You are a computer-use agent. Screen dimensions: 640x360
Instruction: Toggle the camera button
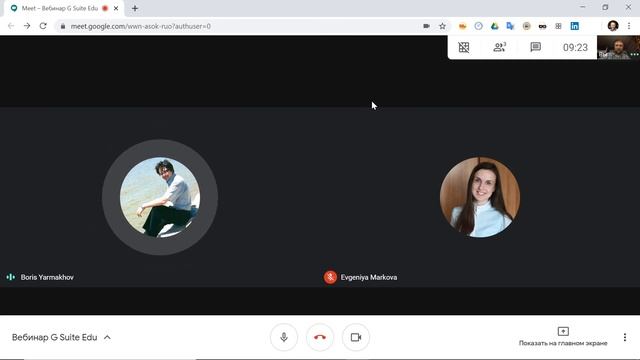(356, 337)
